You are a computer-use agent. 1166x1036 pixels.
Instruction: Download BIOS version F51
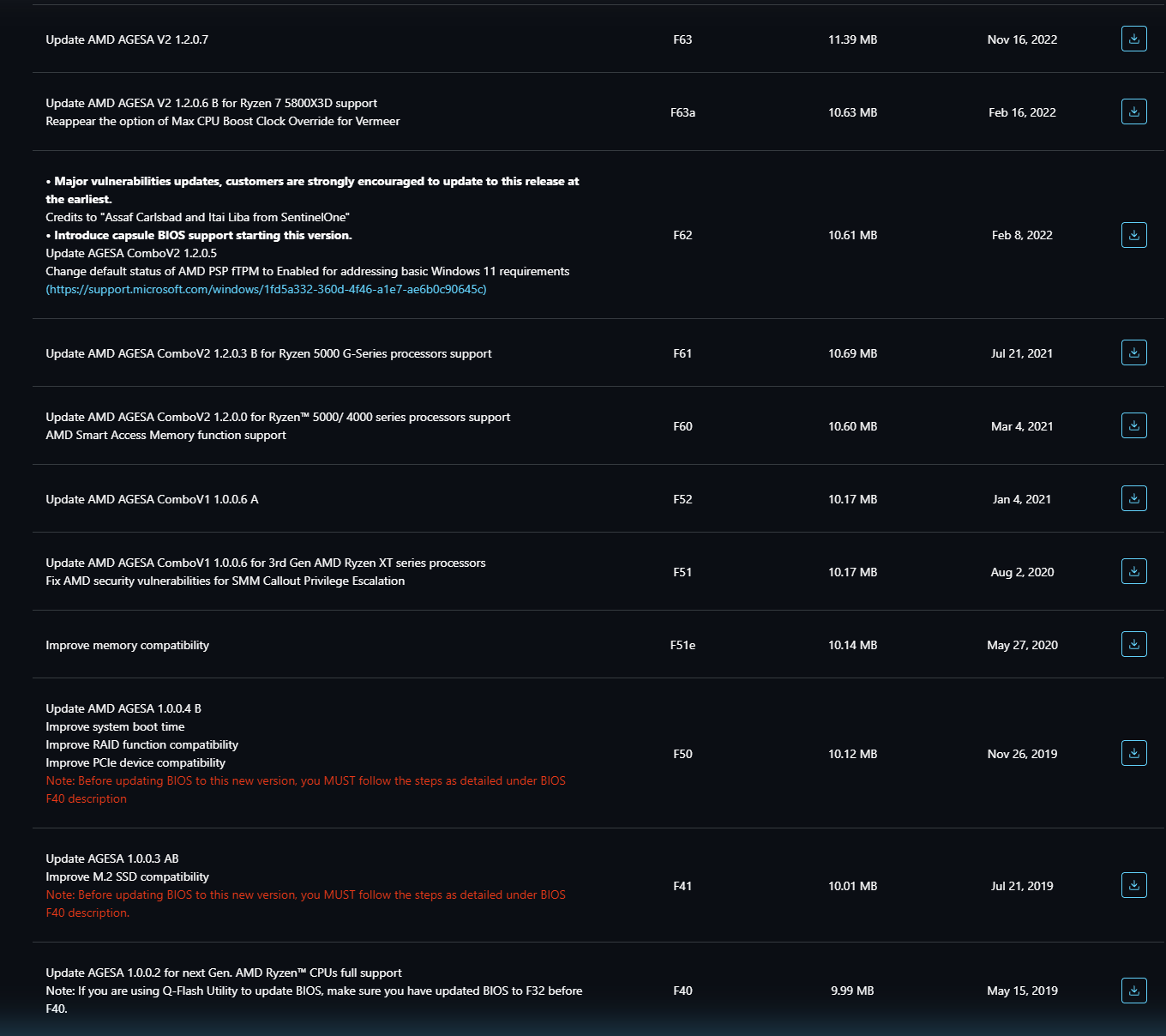pos(1133,571)
